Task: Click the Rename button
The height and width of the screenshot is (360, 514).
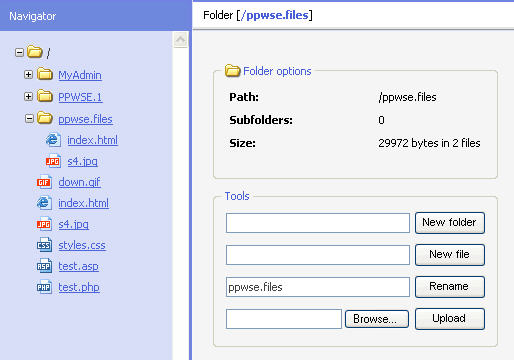Action: (450, 287)
